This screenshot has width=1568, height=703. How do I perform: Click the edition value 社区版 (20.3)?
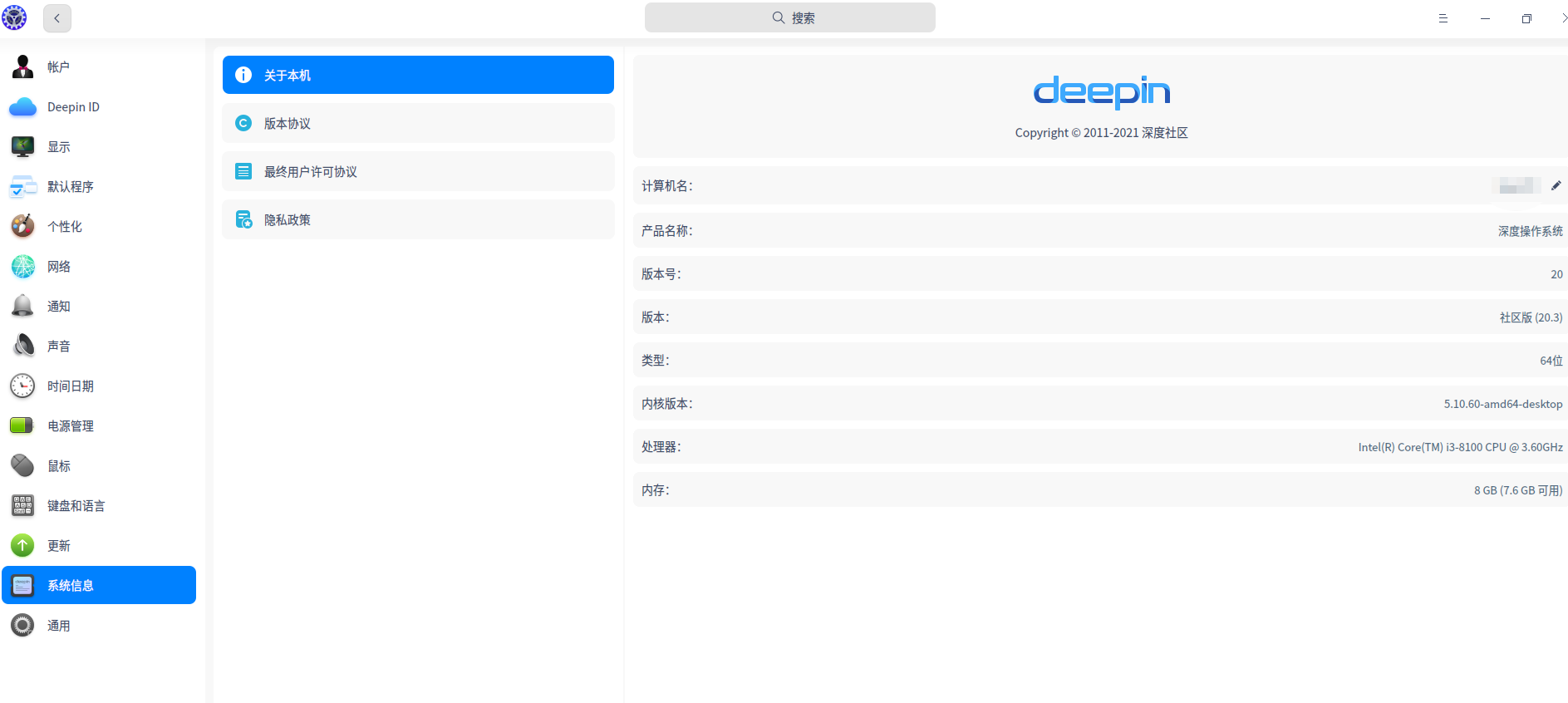(1531, 317)
